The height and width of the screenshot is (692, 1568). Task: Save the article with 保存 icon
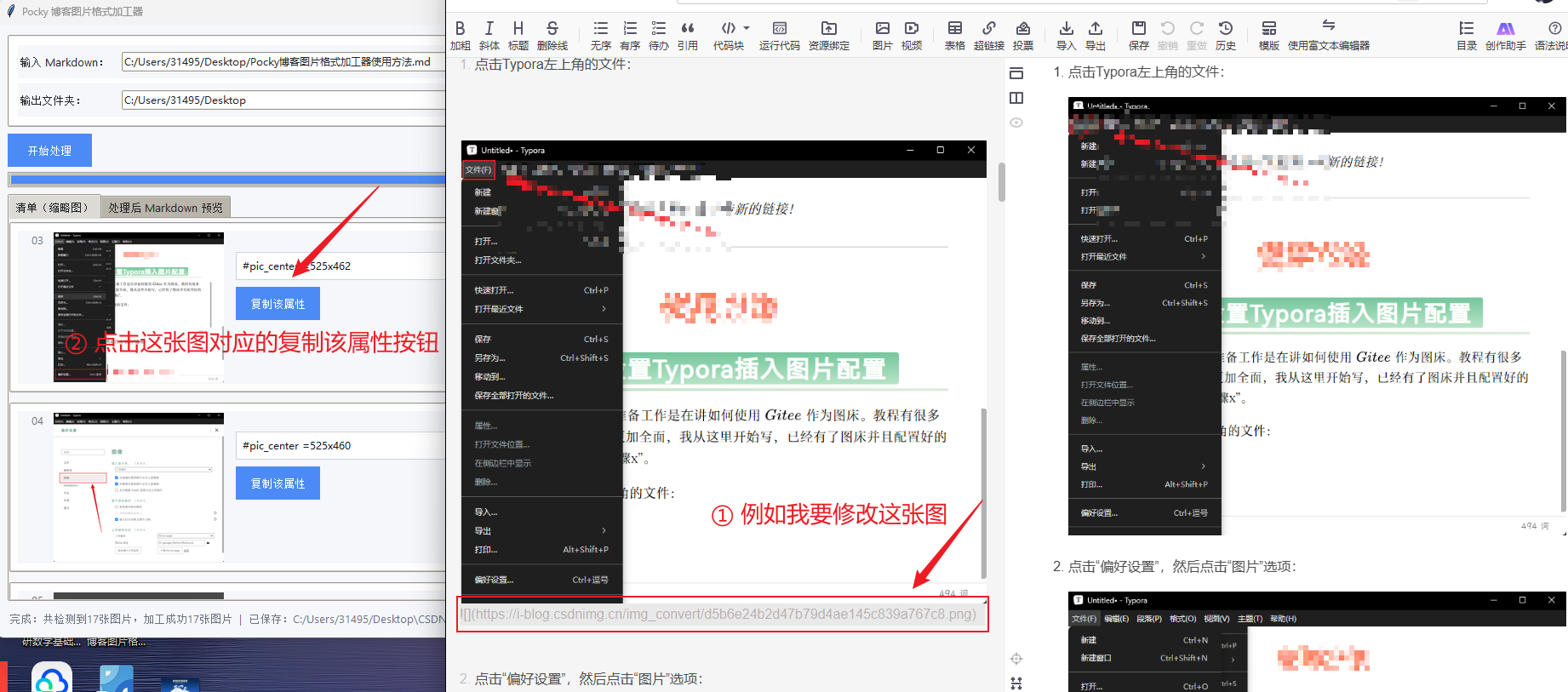[x=1139, y=36]
